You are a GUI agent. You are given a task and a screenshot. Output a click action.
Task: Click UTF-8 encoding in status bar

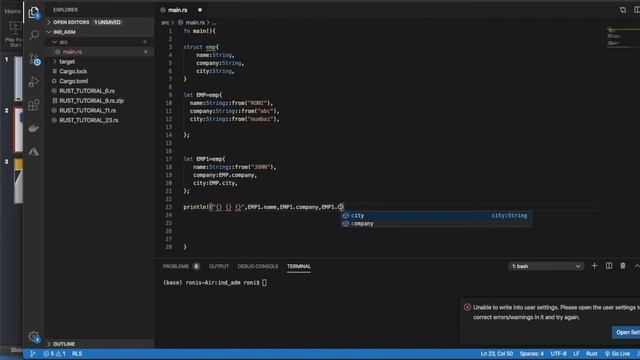(558, 353)
